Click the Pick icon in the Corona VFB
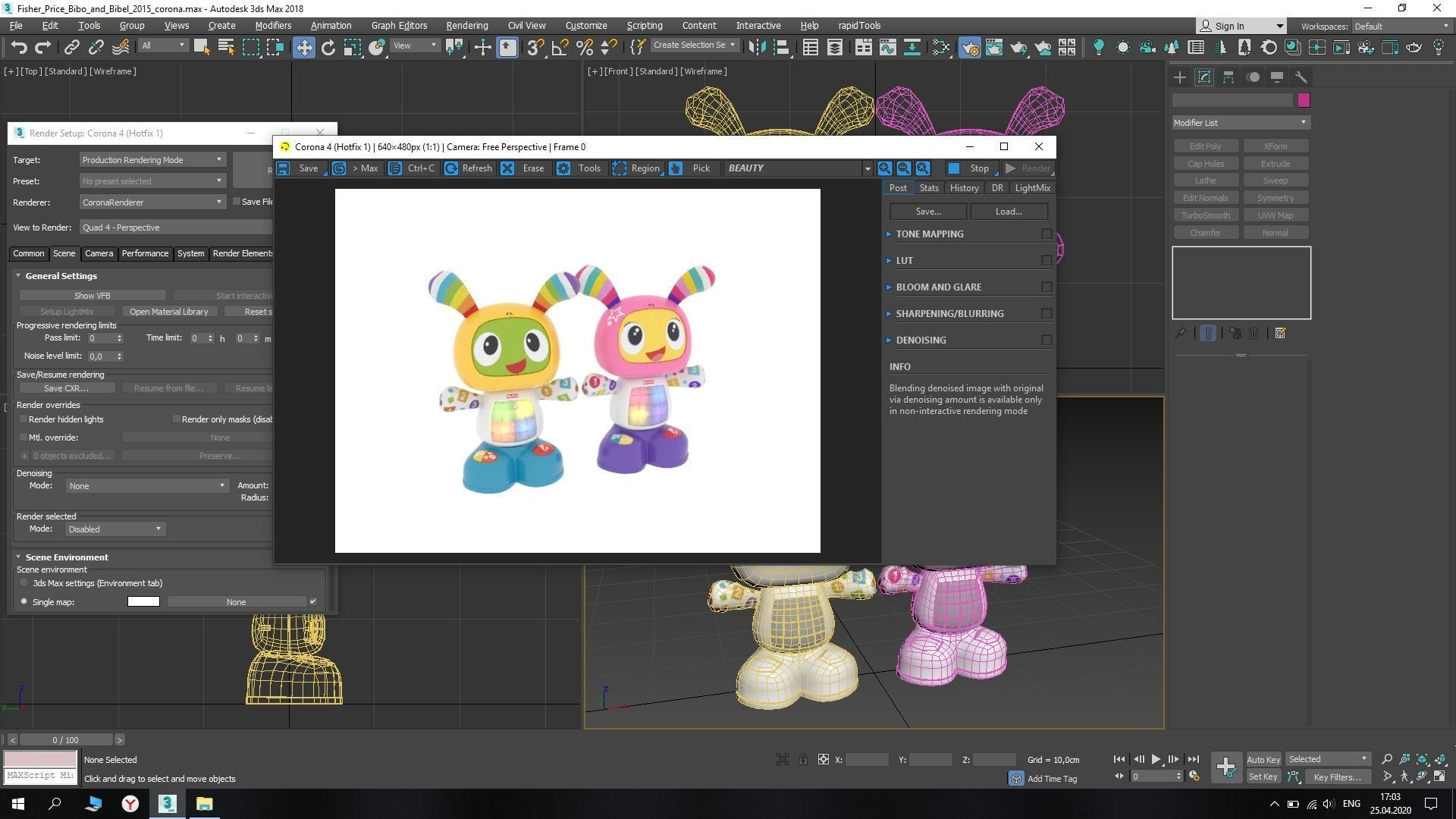Image resolution: width=1456 pixels, height=819 pixels. (x=676, y=168)
